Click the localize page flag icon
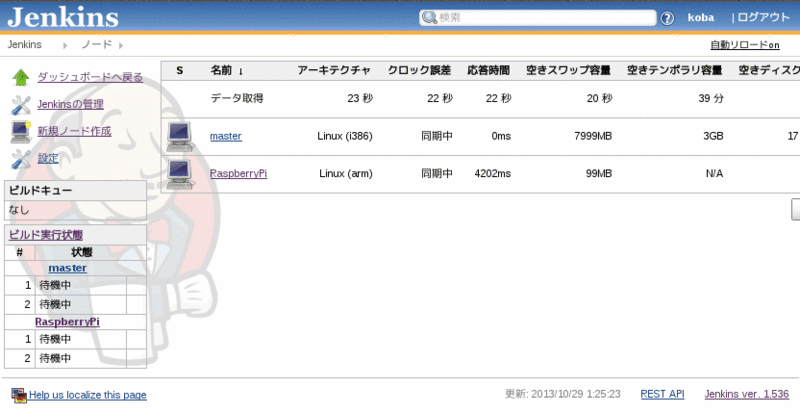 19,395
